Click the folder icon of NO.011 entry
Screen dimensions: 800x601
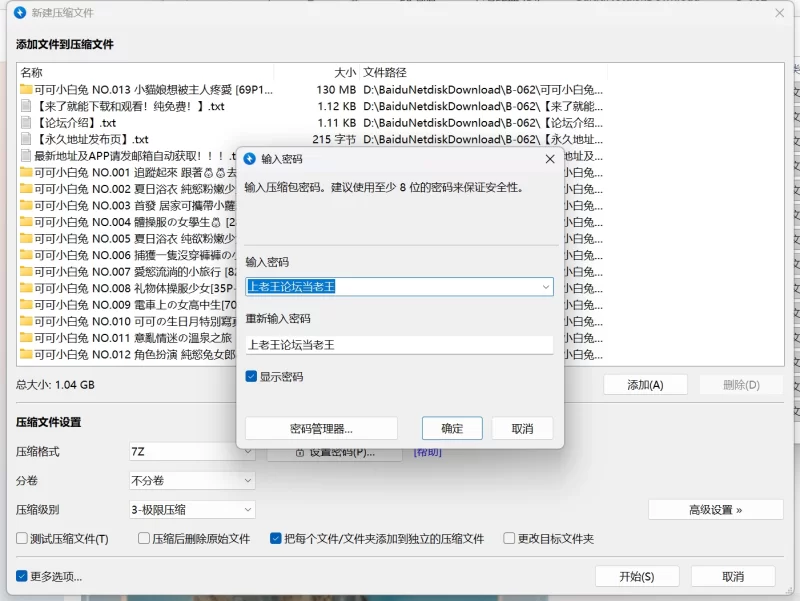(26, 338)
